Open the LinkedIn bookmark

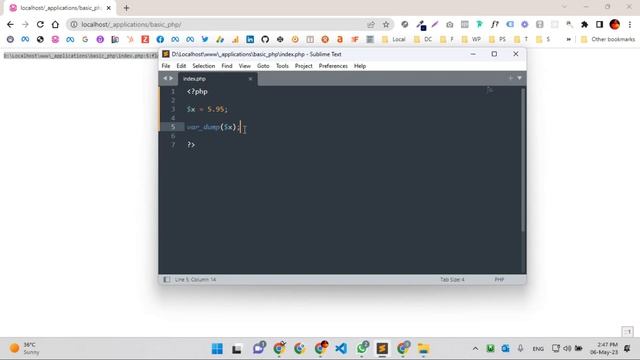click(250, 39)
